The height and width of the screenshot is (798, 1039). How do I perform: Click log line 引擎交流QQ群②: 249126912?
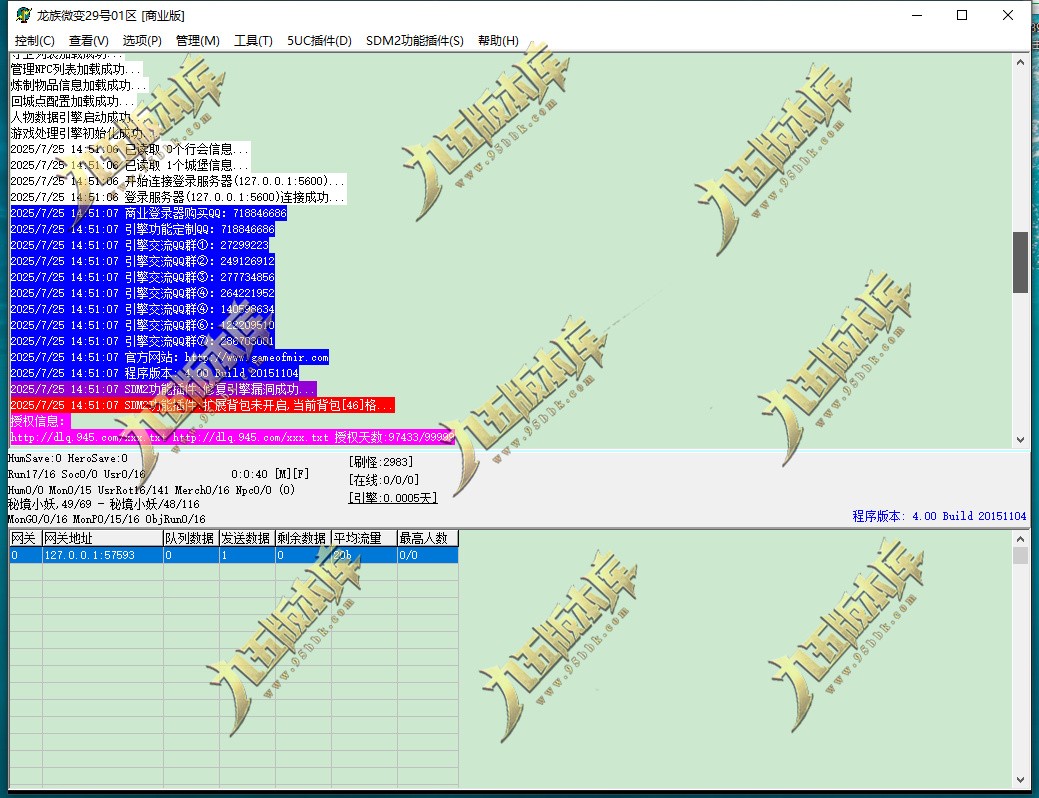coord(142,260)
